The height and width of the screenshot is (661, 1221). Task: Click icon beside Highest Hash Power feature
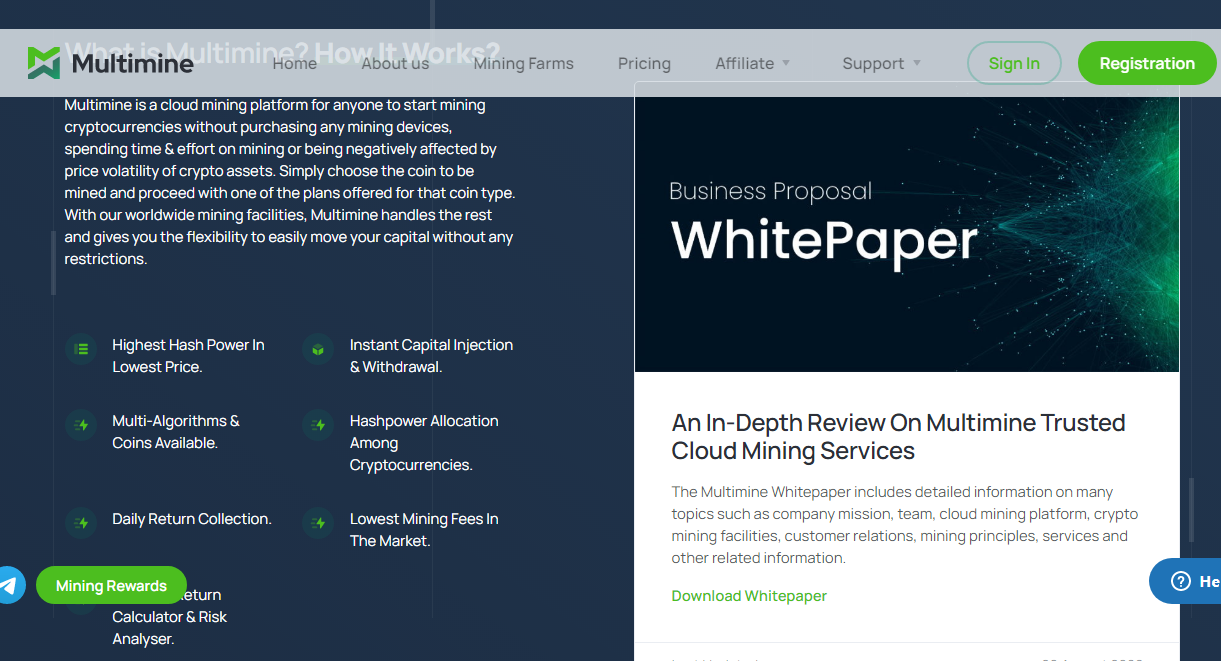click(x=81, y=349)
